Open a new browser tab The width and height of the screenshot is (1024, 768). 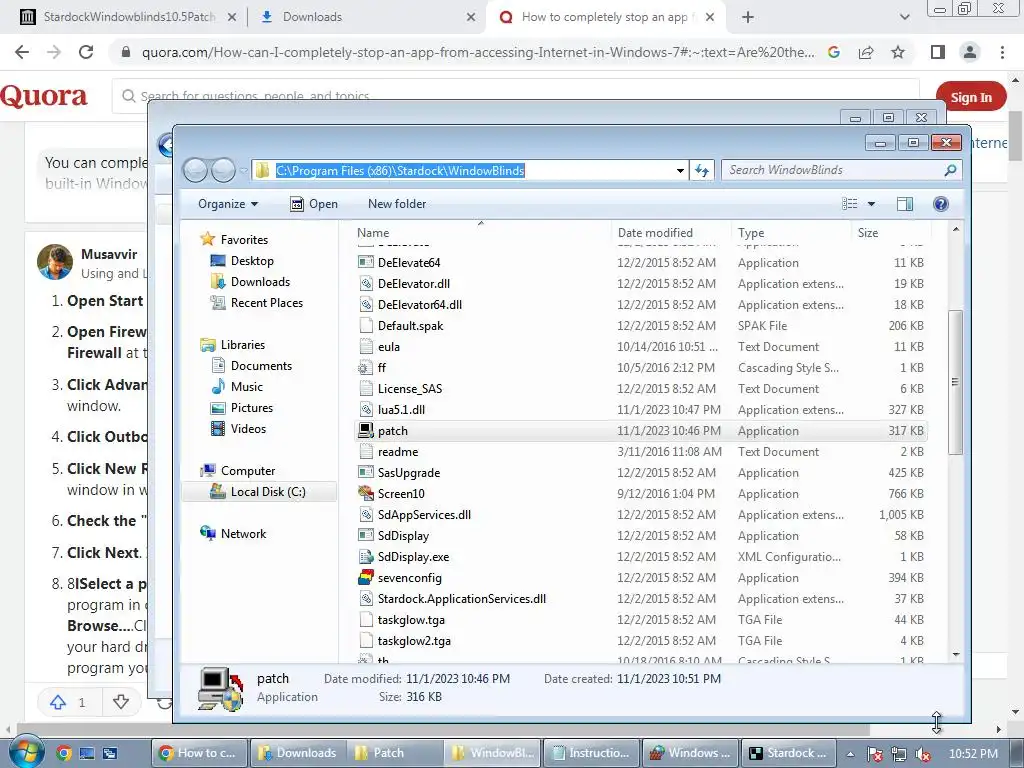748,18
